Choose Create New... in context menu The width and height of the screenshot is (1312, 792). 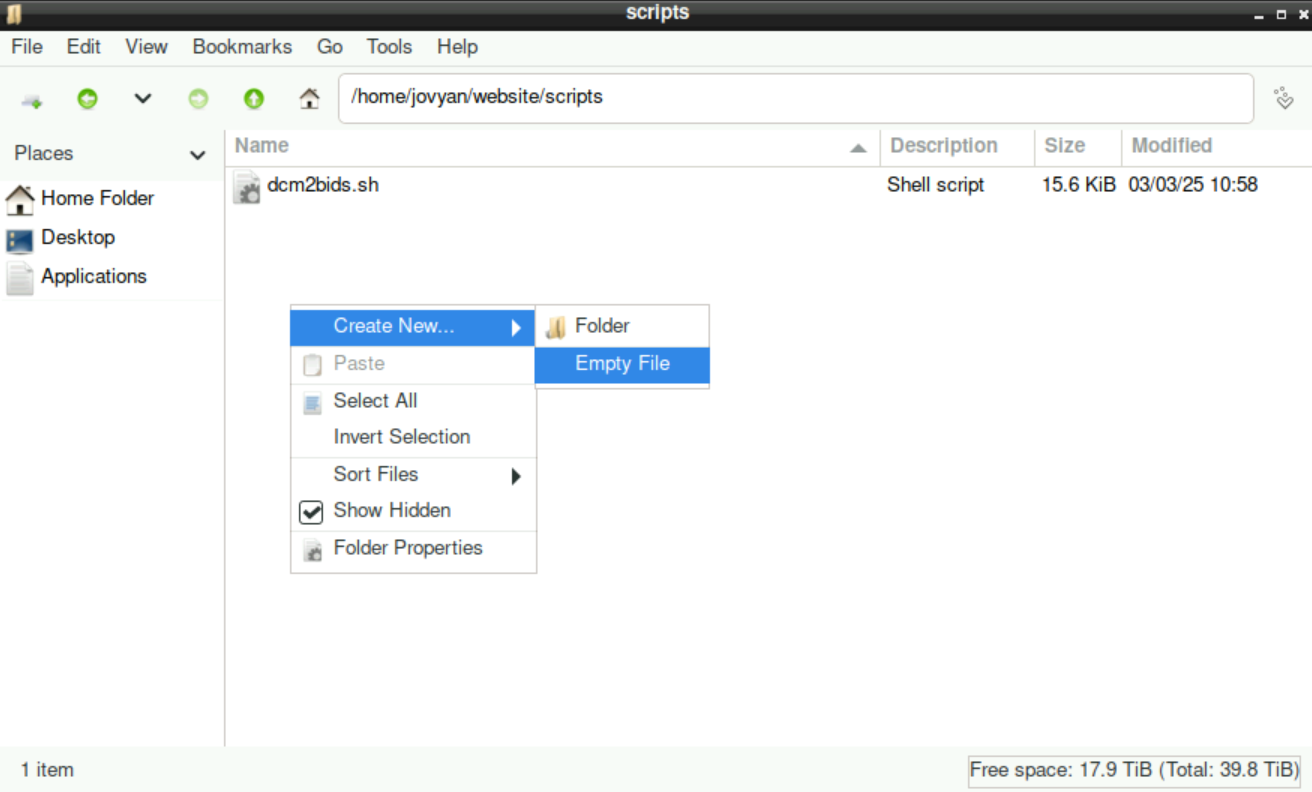click(413, 327)
